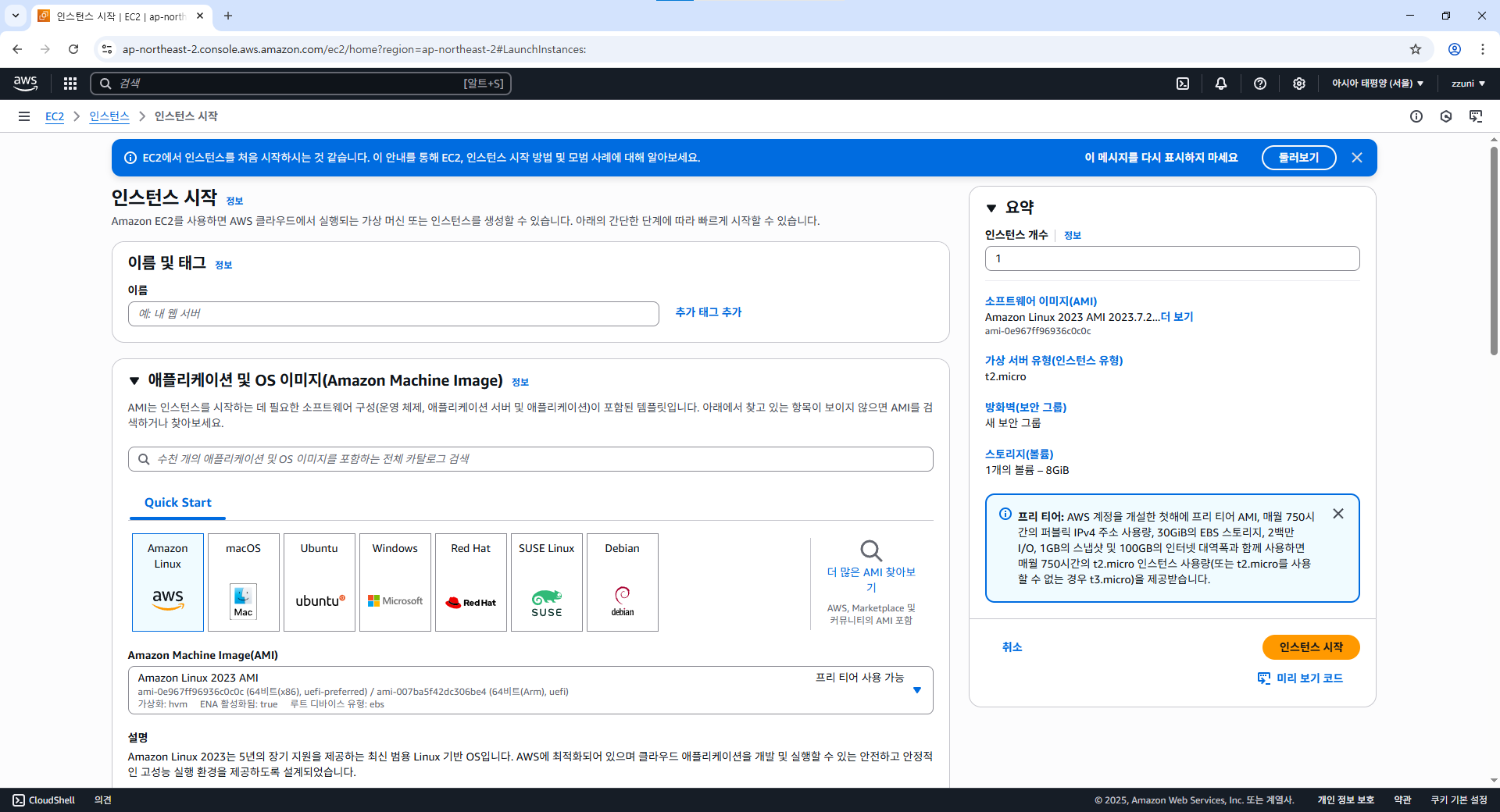The image size is (1500, 812).
Task: Open the 가상 서버 유형(인스턴스 유형) summary link
Action: 1054,361
